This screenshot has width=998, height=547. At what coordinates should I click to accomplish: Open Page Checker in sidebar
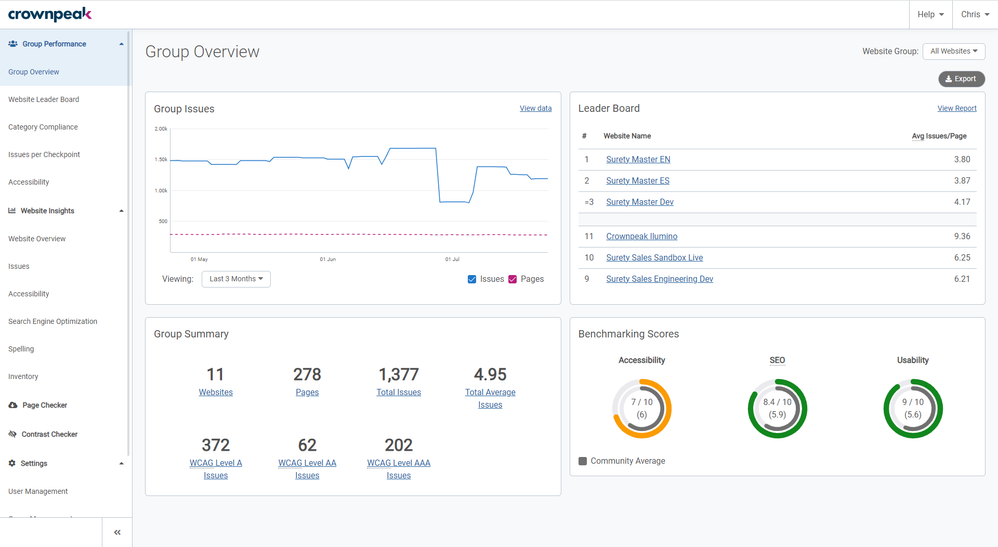coord(45,405)
